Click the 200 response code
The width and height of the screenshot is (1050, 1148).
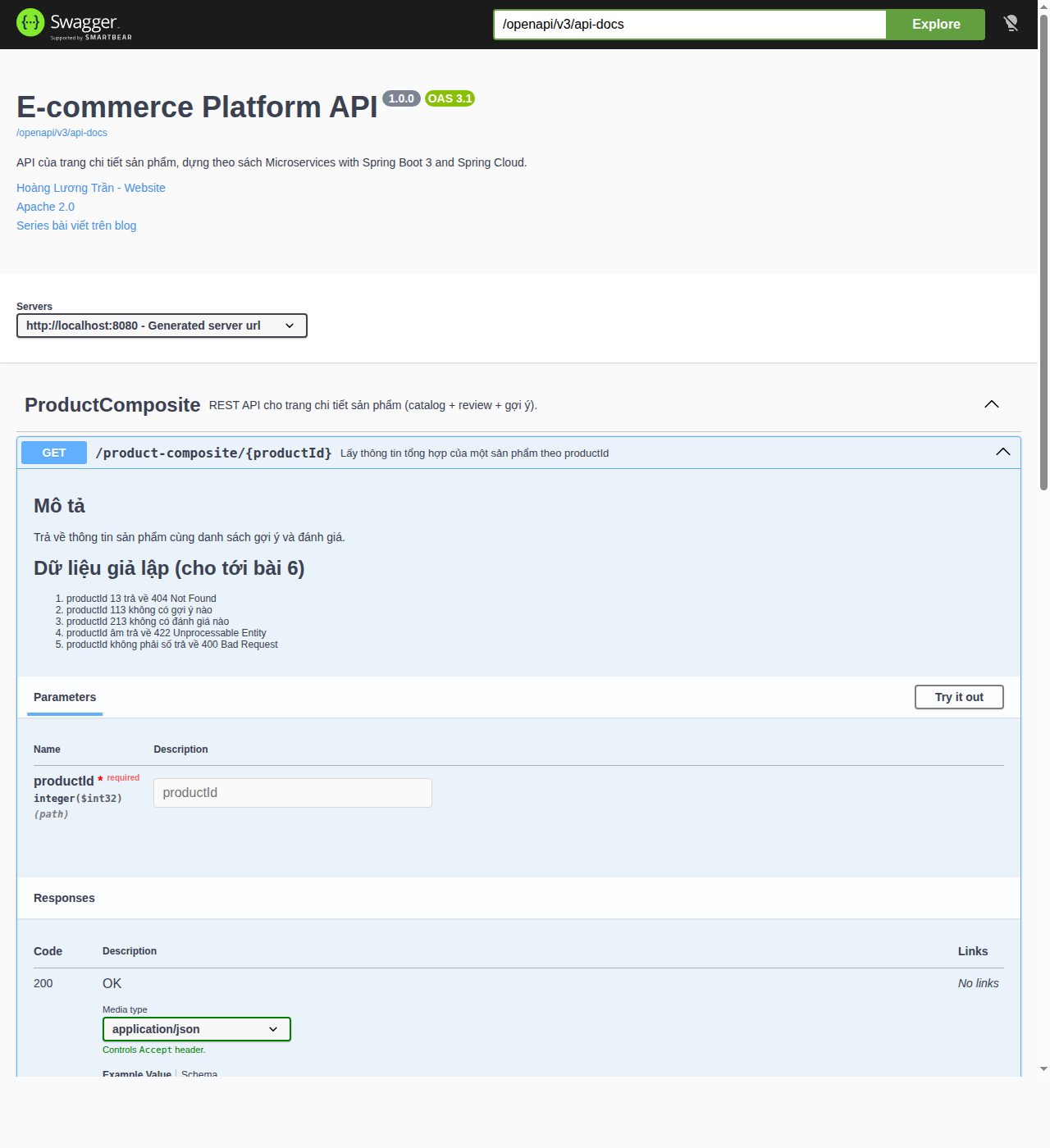pos(43,983)
